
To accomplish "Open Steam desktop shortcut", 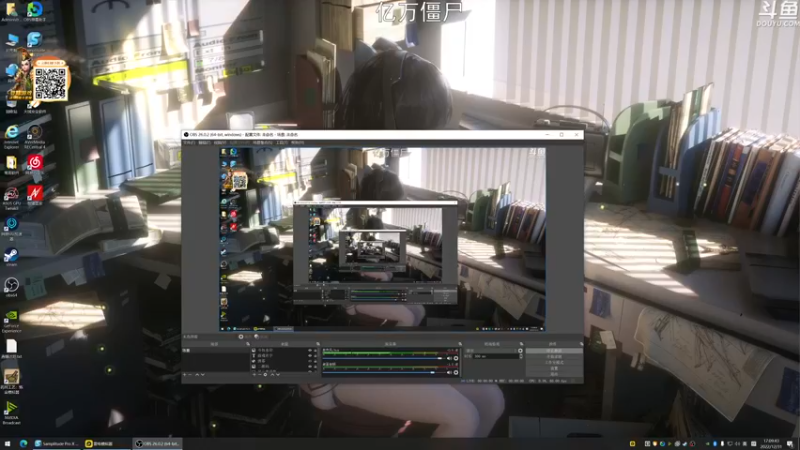I will click(x=11, y=257).
